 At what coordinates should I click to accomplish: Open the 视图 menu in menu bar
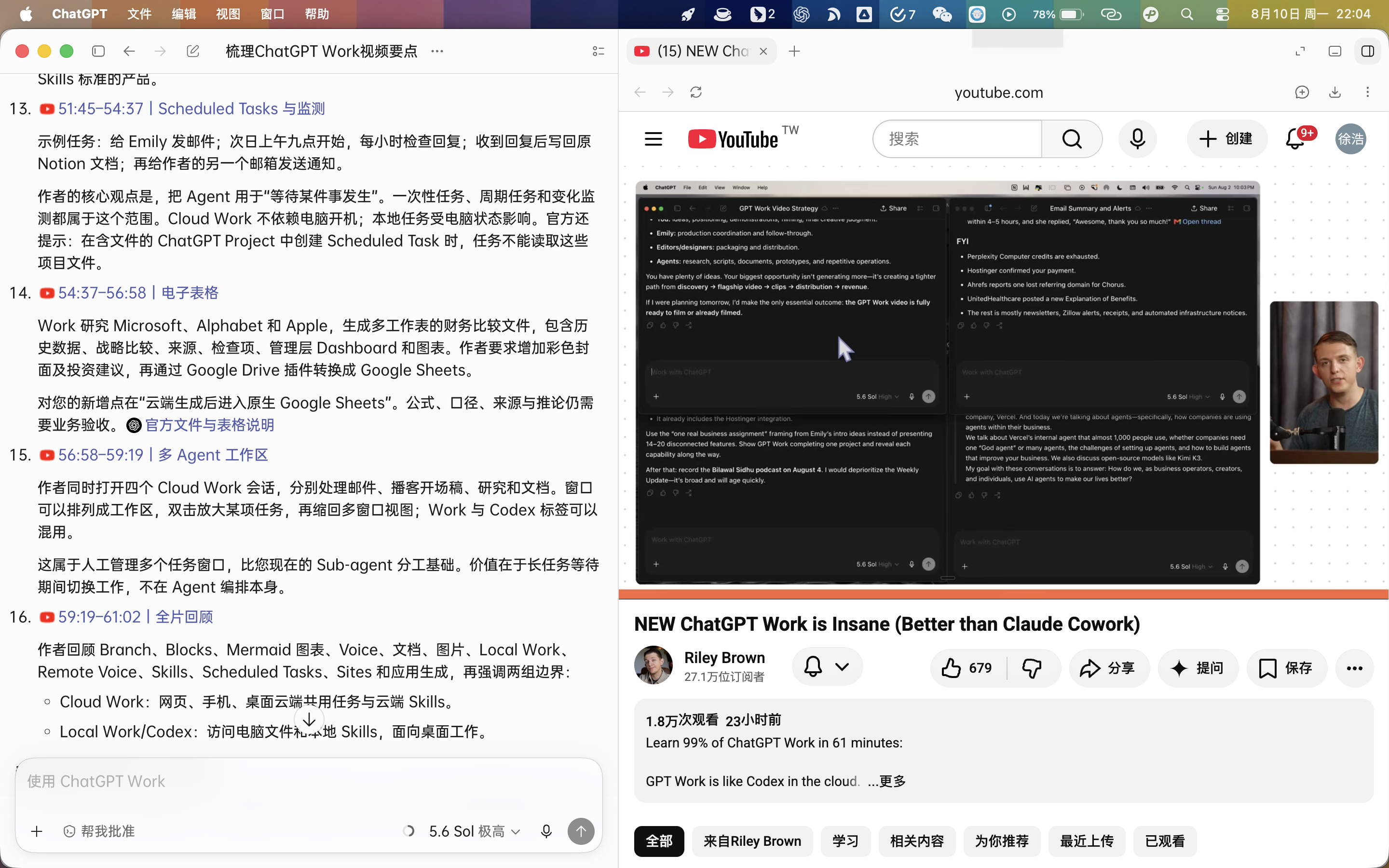click(228, 14)
